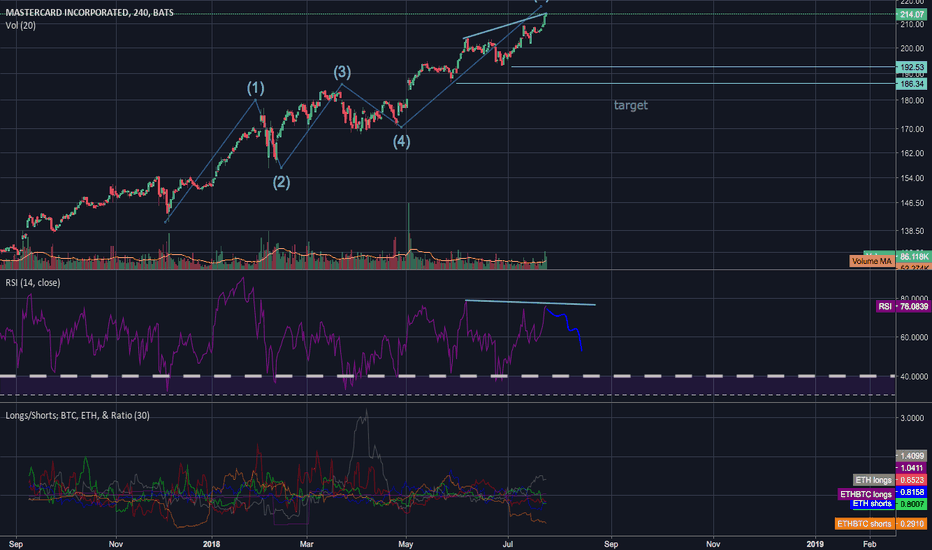Click the Feb label on time axis
This screenshot has height=550, width=932.
click(x=870, y=544)
